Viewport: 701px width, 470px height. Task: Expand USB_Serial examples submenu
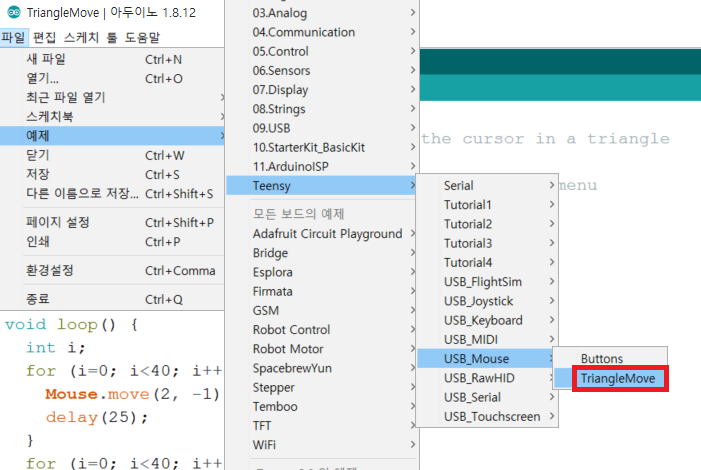click(487, 397)
